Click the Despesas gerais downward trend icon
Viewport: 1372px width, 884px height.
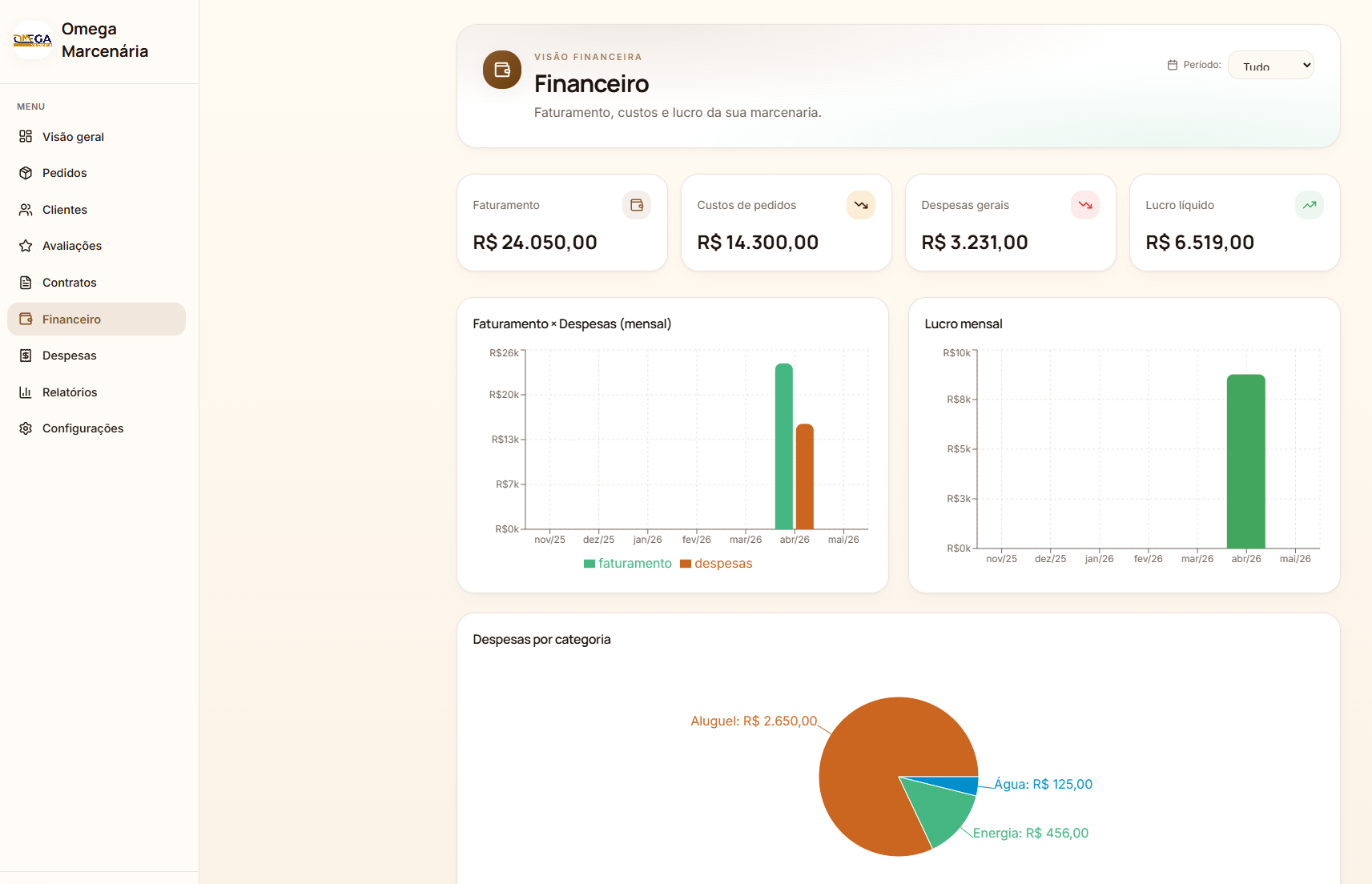click(x=1085, y=205)
